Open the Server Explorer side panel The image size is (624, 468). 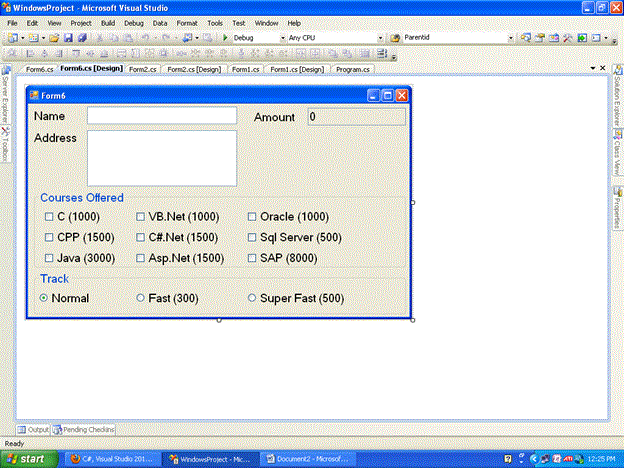click(5, 95)
